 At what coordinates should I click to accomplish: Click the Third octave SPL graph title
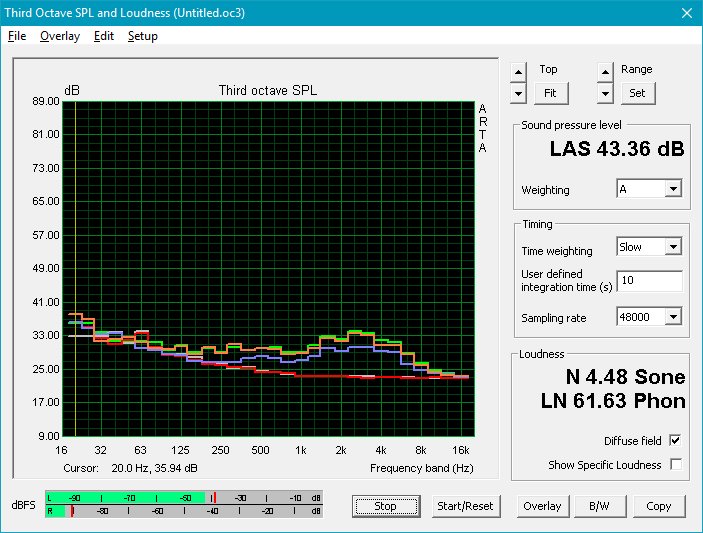pos(268,90)
